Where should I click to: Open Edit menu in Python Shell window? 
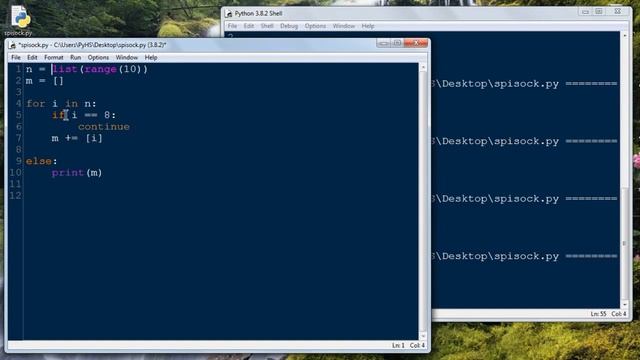(x=249, y=26)
